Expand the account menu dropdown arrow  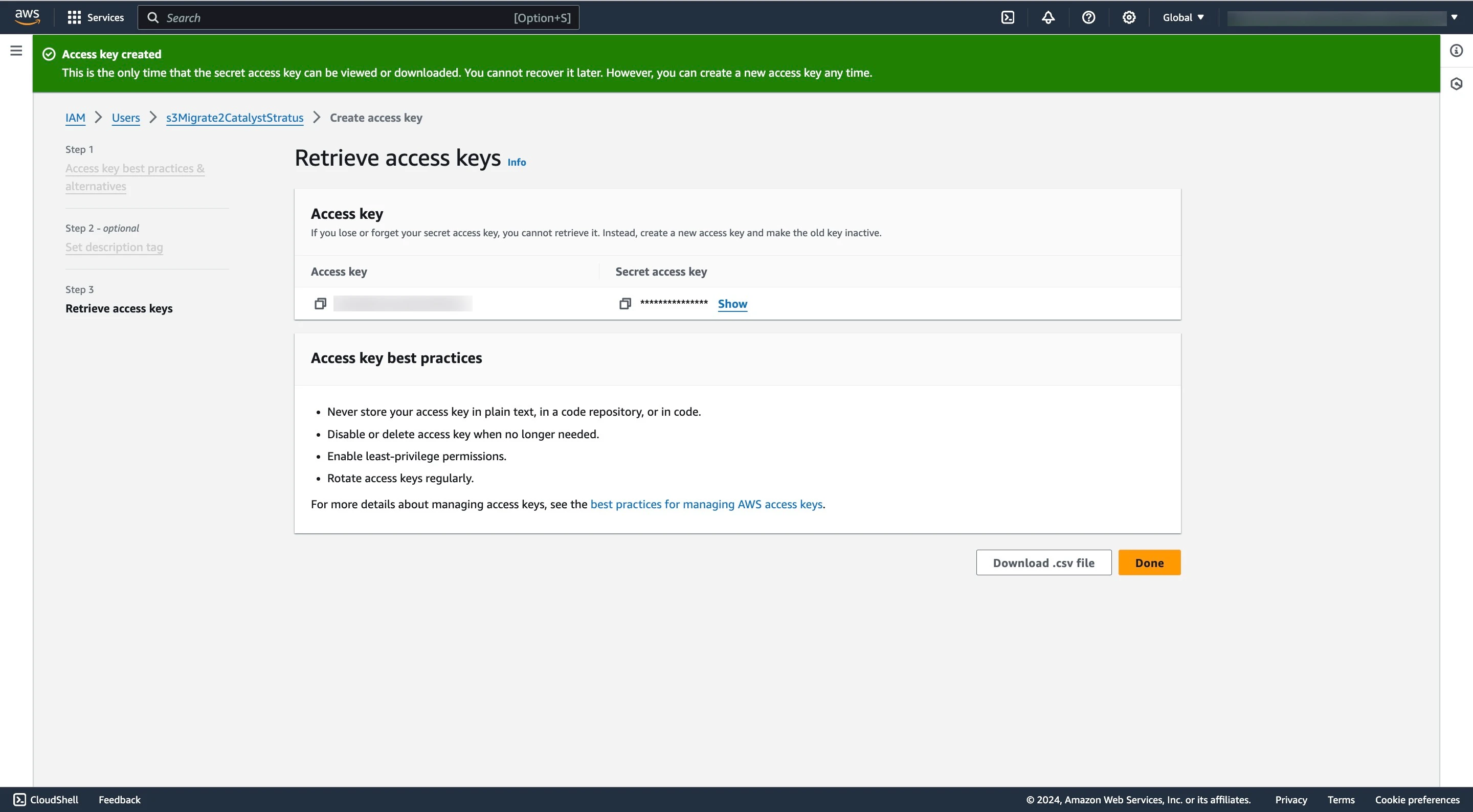coord(1454,18)
